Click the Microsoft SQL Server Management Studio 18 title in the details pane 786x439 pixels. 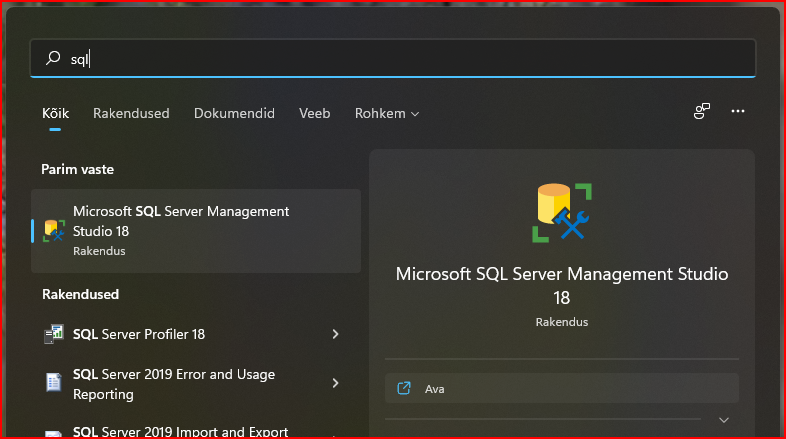click(x=562, y=286)
